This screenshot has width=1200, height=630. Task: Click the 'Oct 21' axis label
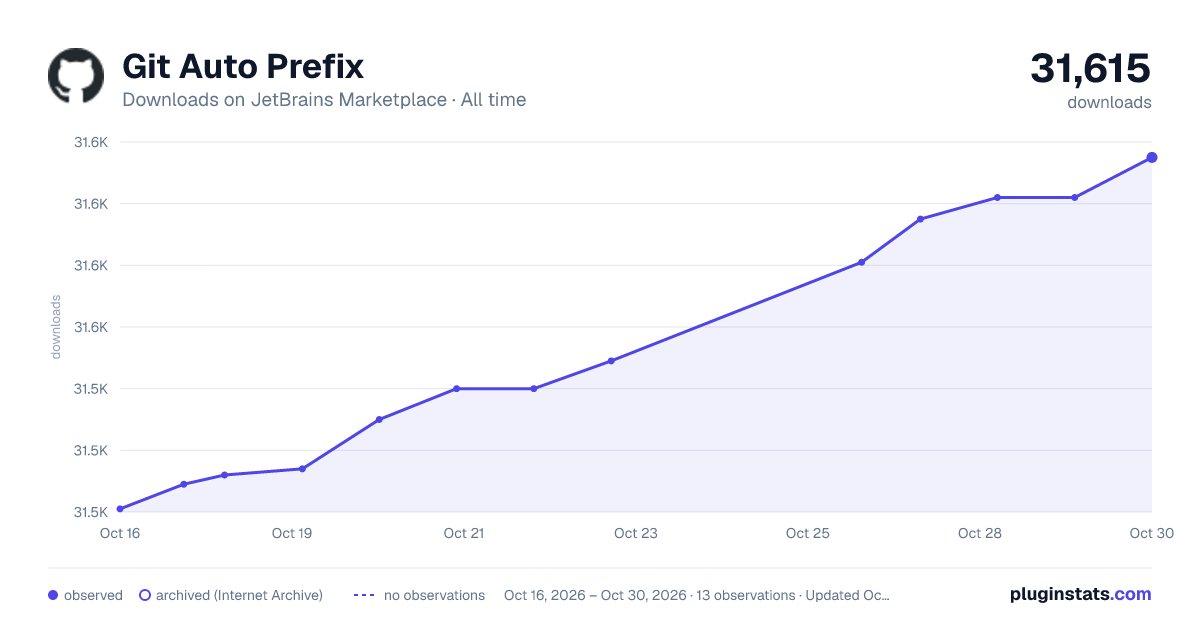(464, 533)
